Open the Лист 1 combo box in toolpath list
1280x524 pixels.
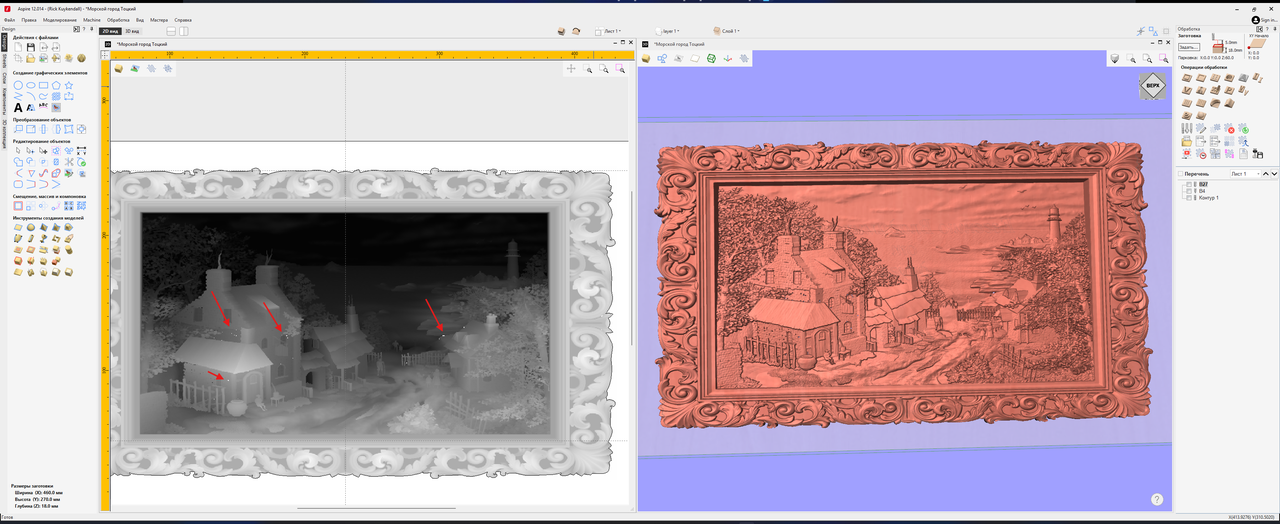pyautogui.click(x=1245, y=174)
